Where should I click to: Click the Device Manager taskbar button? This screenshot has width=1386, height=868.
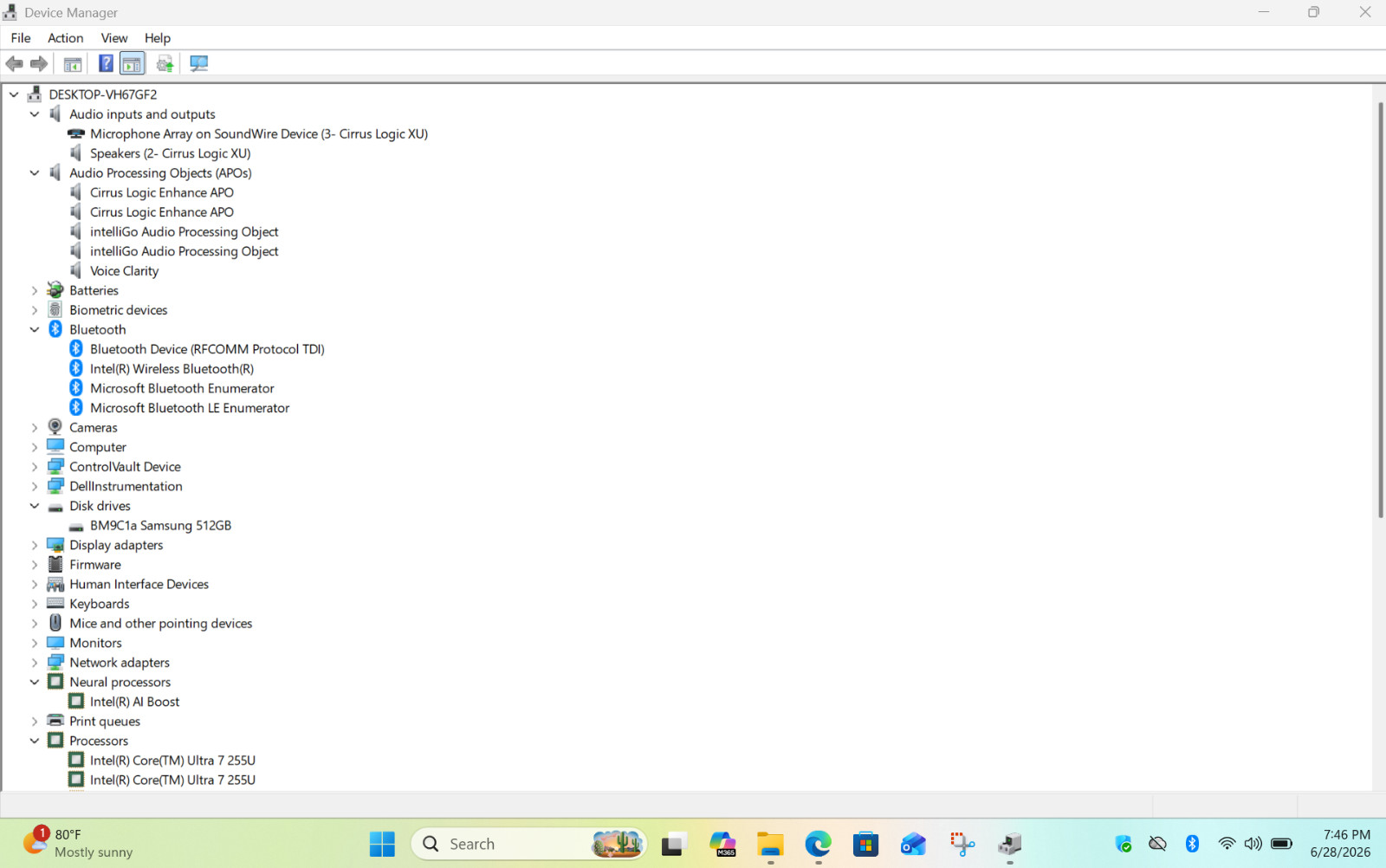1009,844
